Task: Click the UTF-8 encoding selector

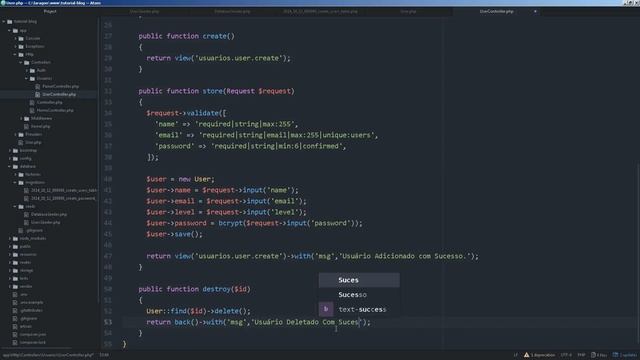Action: (566, 355)
